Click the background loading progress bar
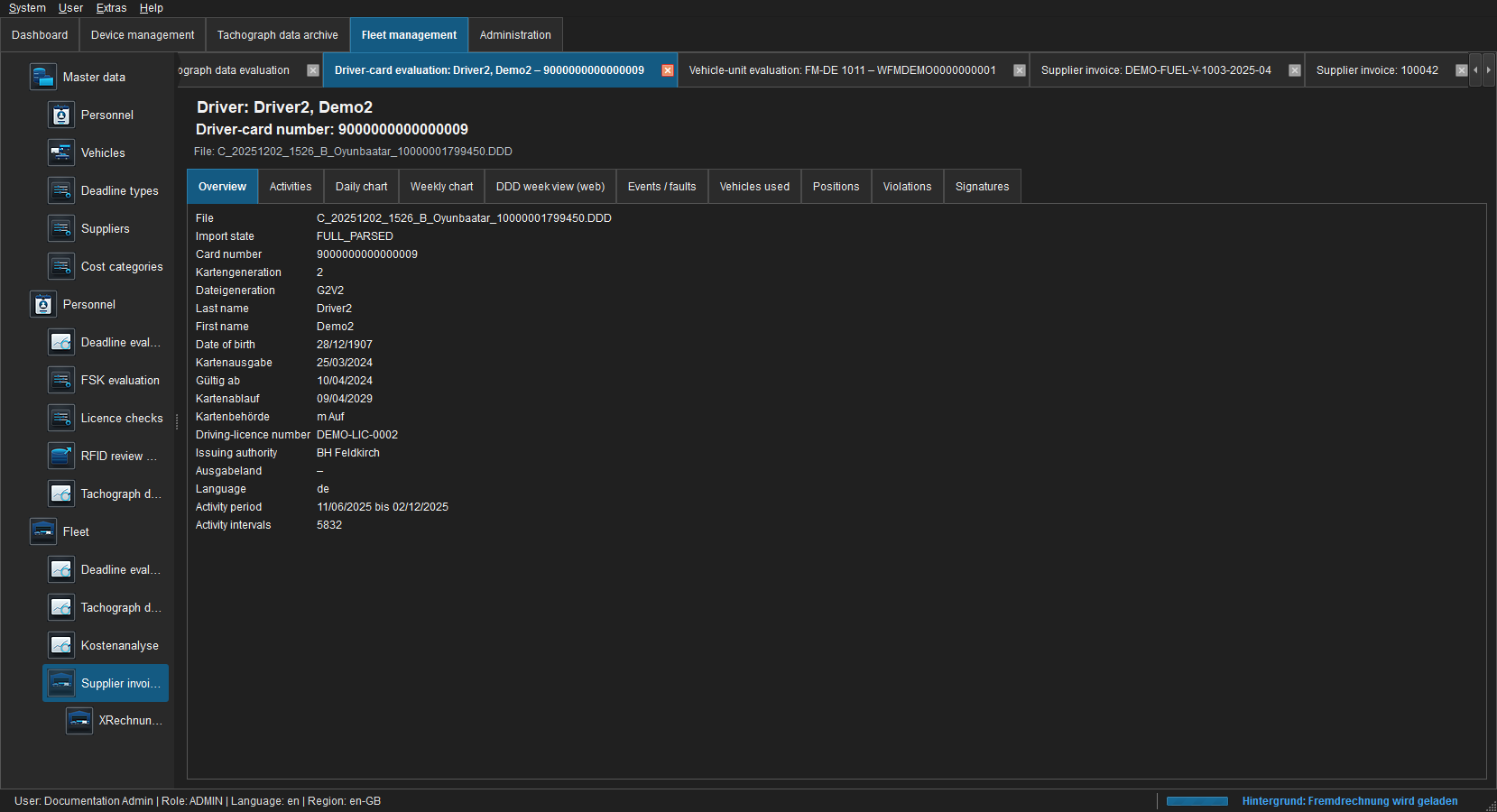 1197,801
